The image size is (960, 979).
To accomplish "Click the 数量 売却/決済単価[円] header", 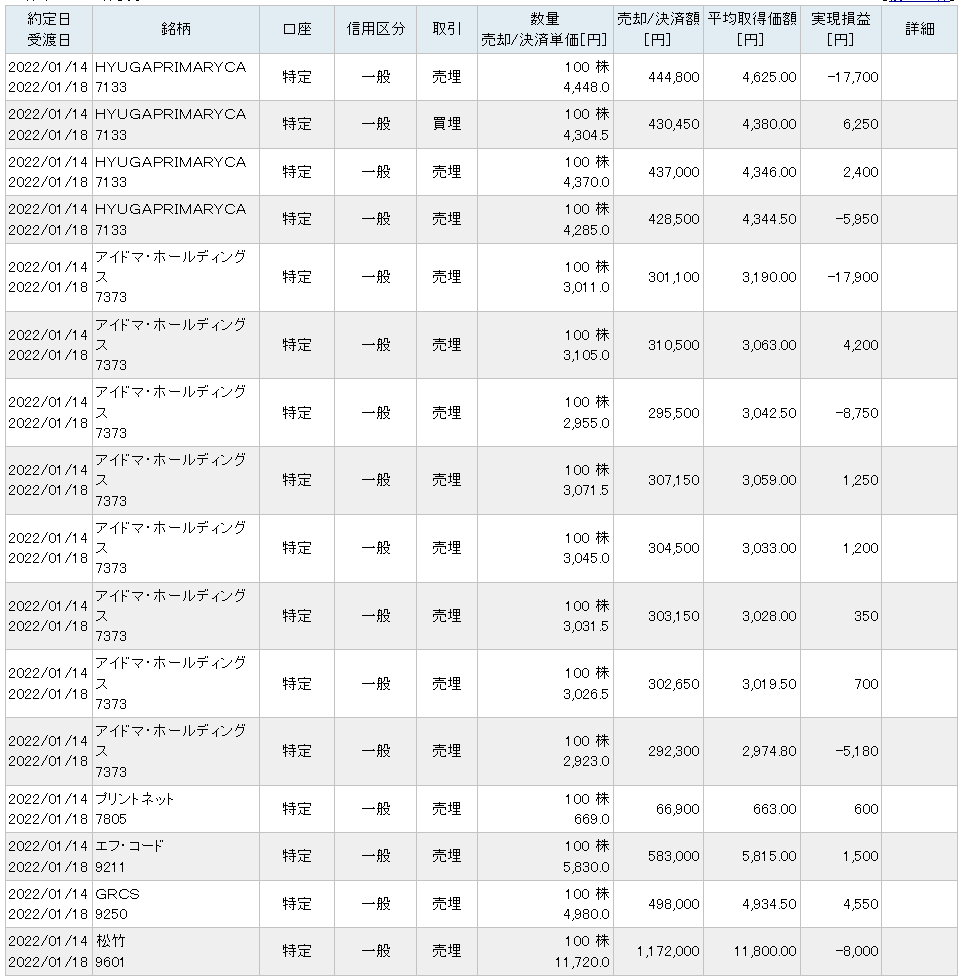I will [545, 29].
